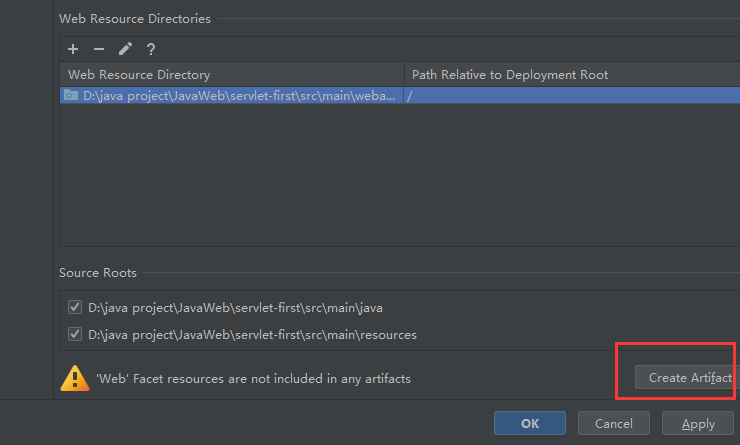Uncheck the src\main\java source root checkbox
The width and height of the screenshot is (740, 445).
coord(75,307)
